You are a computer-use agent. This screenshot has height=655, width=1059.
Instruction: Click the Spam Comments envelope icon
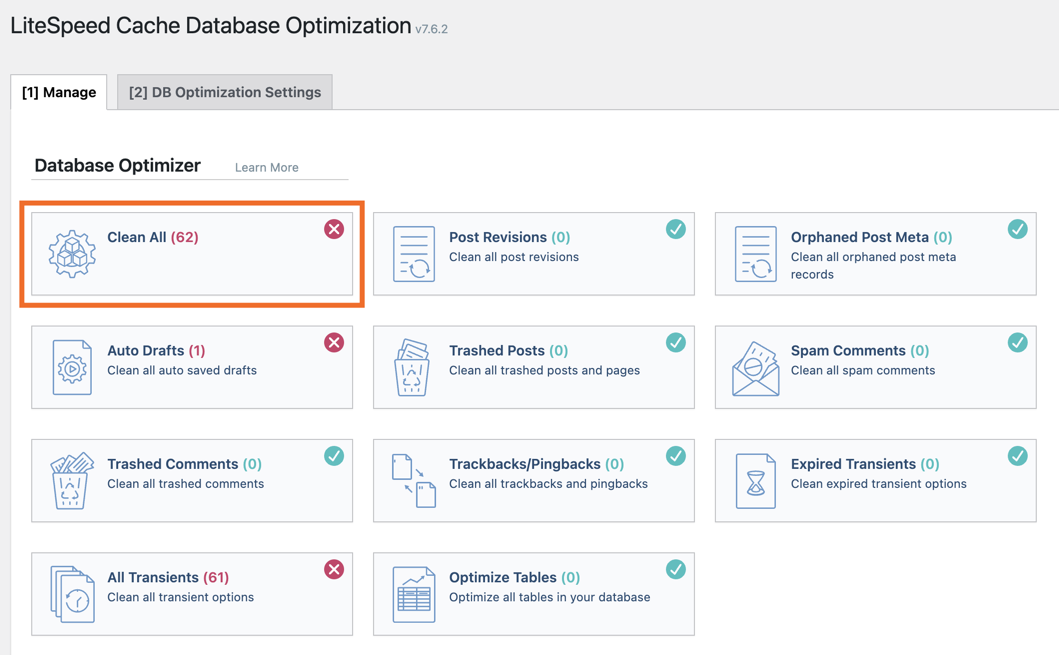click(x=756, y=368)
